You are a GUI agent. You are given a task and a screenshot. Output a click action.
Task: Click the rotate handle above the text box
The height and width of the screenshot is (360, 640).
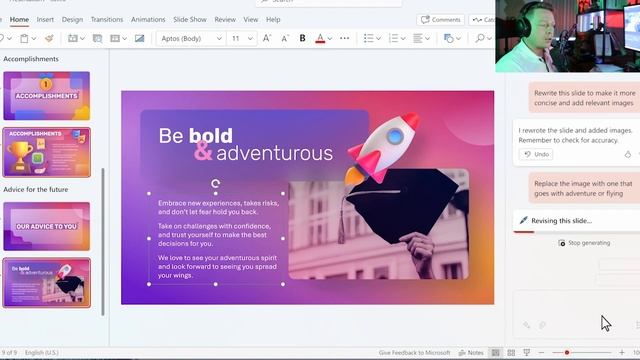pyautogui.click(x=216, y=183)
